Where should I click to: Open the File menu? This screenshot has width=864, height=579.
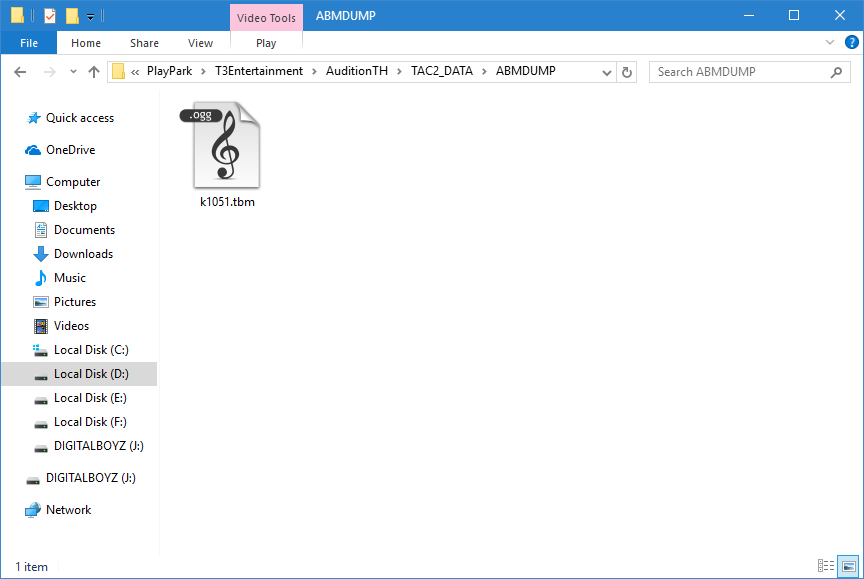[29, 43]
